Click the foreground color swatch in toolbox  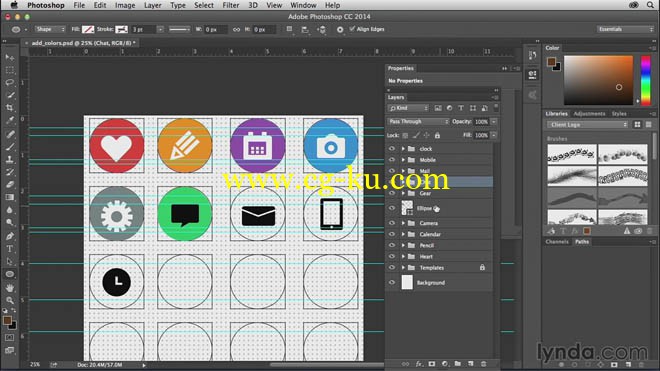[x=7, y=320]
